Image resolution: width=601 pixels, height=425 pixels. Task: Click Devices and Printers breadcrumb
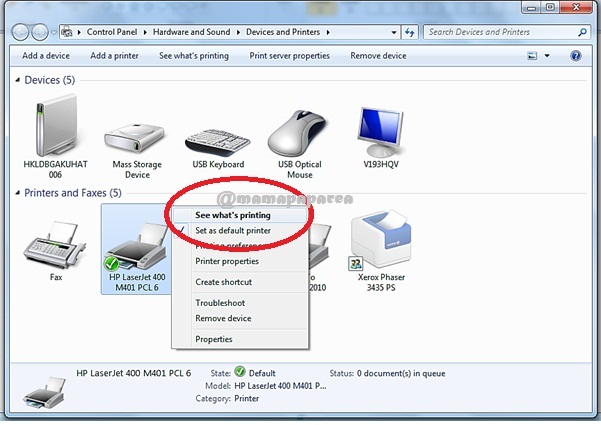[x=283, y=32]
